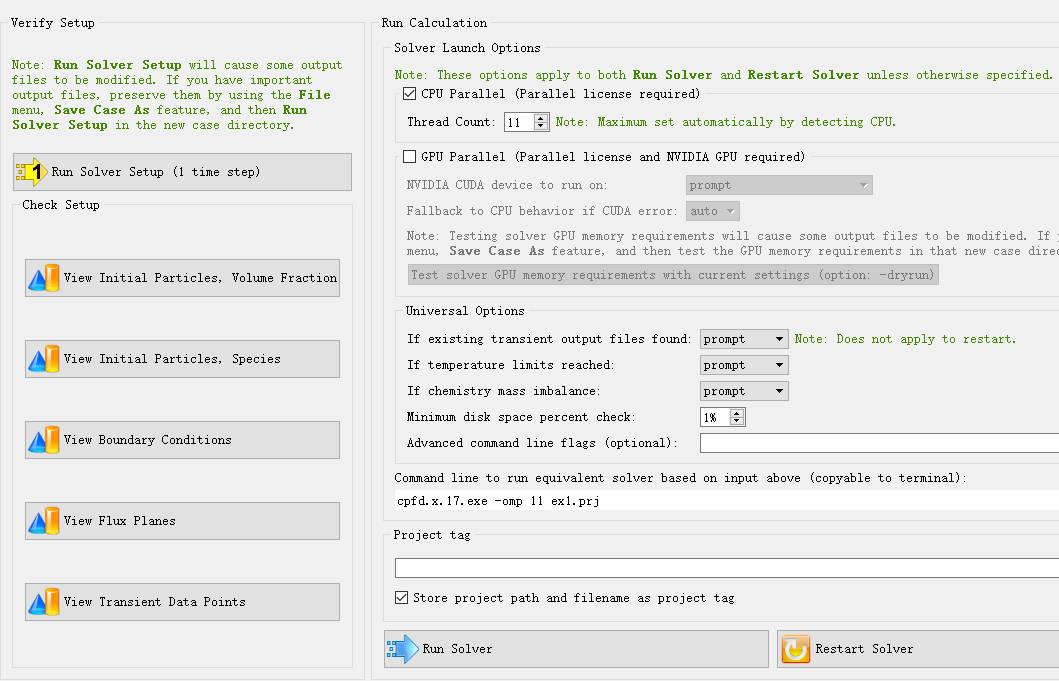Click inside the Thread Count value box
The height and width of the screenshot is (681, 1059).
(x=518, y=122)
